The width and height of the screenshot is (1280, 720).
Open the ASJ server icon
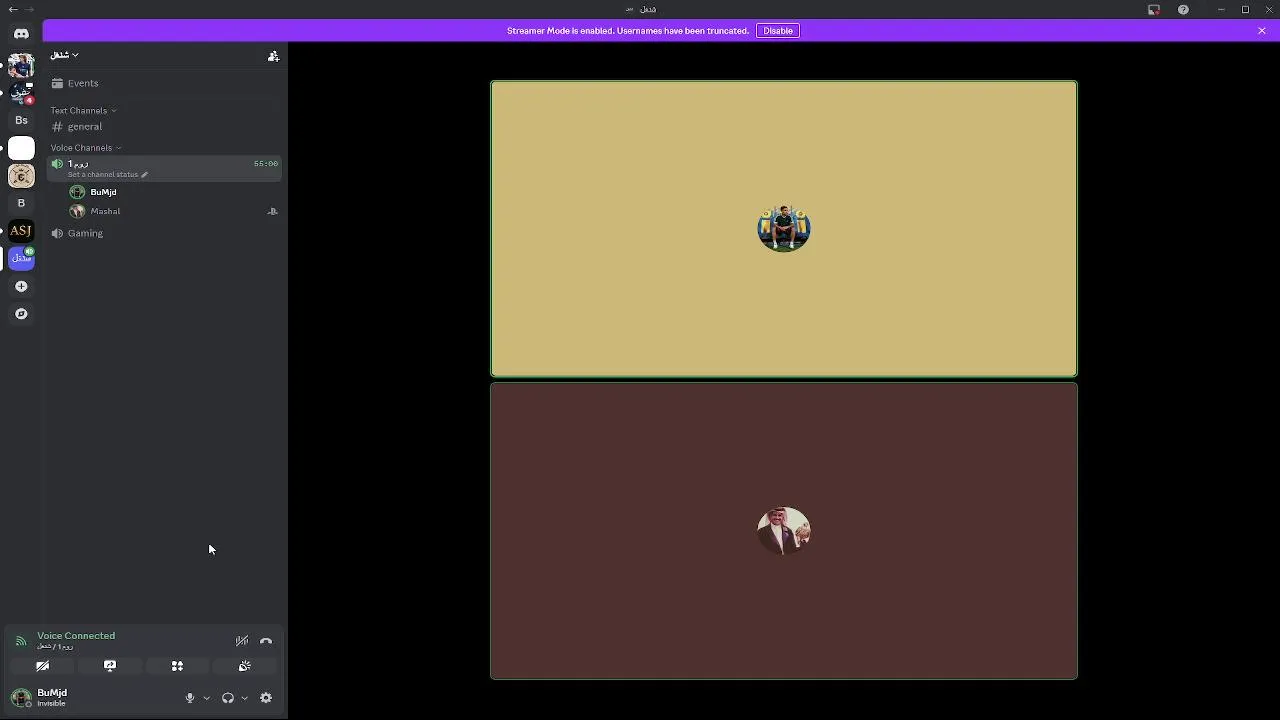tap(21, 231)
